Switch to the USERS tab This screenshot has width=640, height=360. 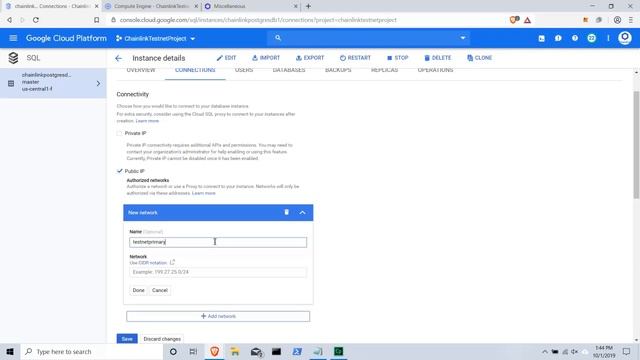point(244,70)
